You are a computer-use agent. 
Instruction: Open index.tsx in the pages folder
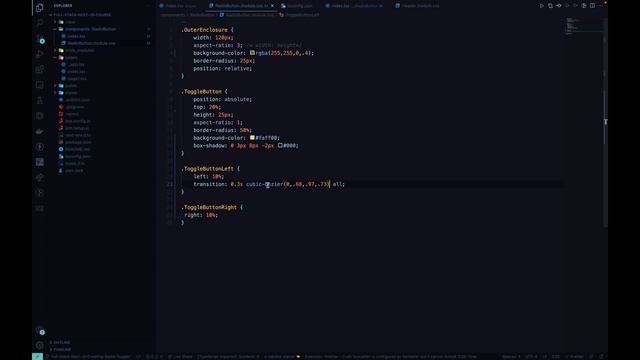(x=76, y=71)
